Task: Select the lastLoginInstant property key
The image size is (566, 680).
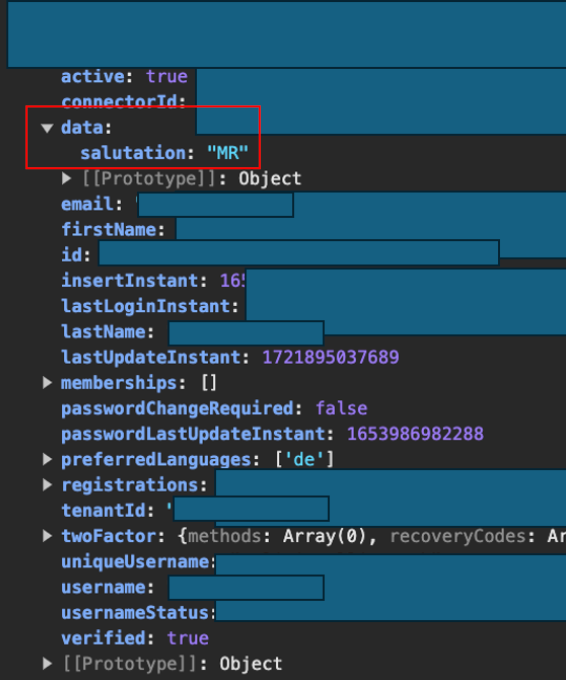Action: tap(145, 306)
